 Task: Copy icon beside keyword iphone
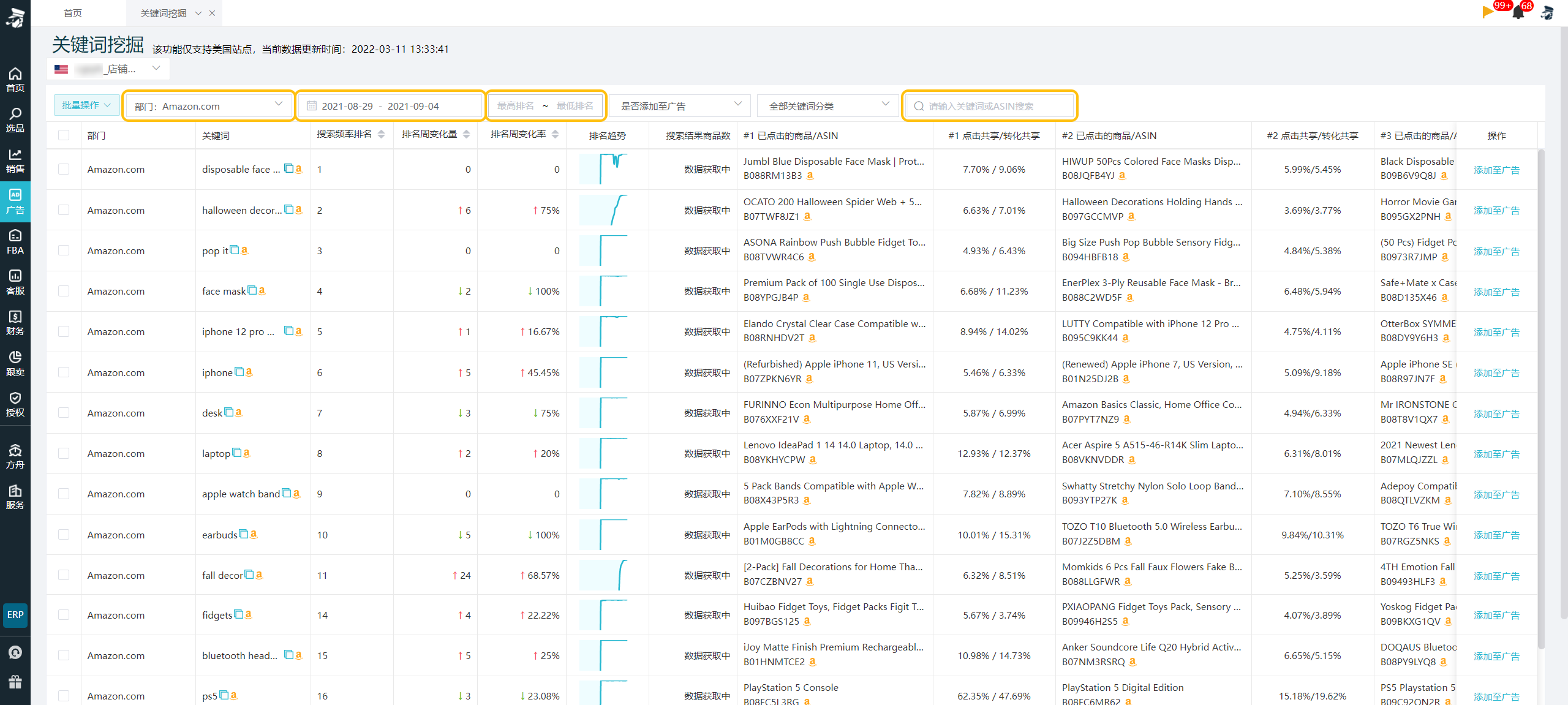point(239,372)
